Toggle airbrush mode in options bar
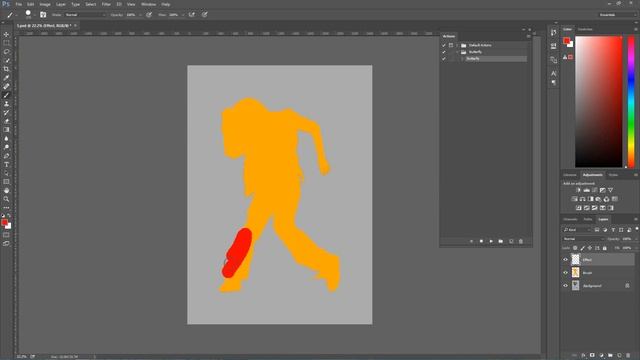The height and width of the screenshot is (360, 640). click(x=191, y=15)
